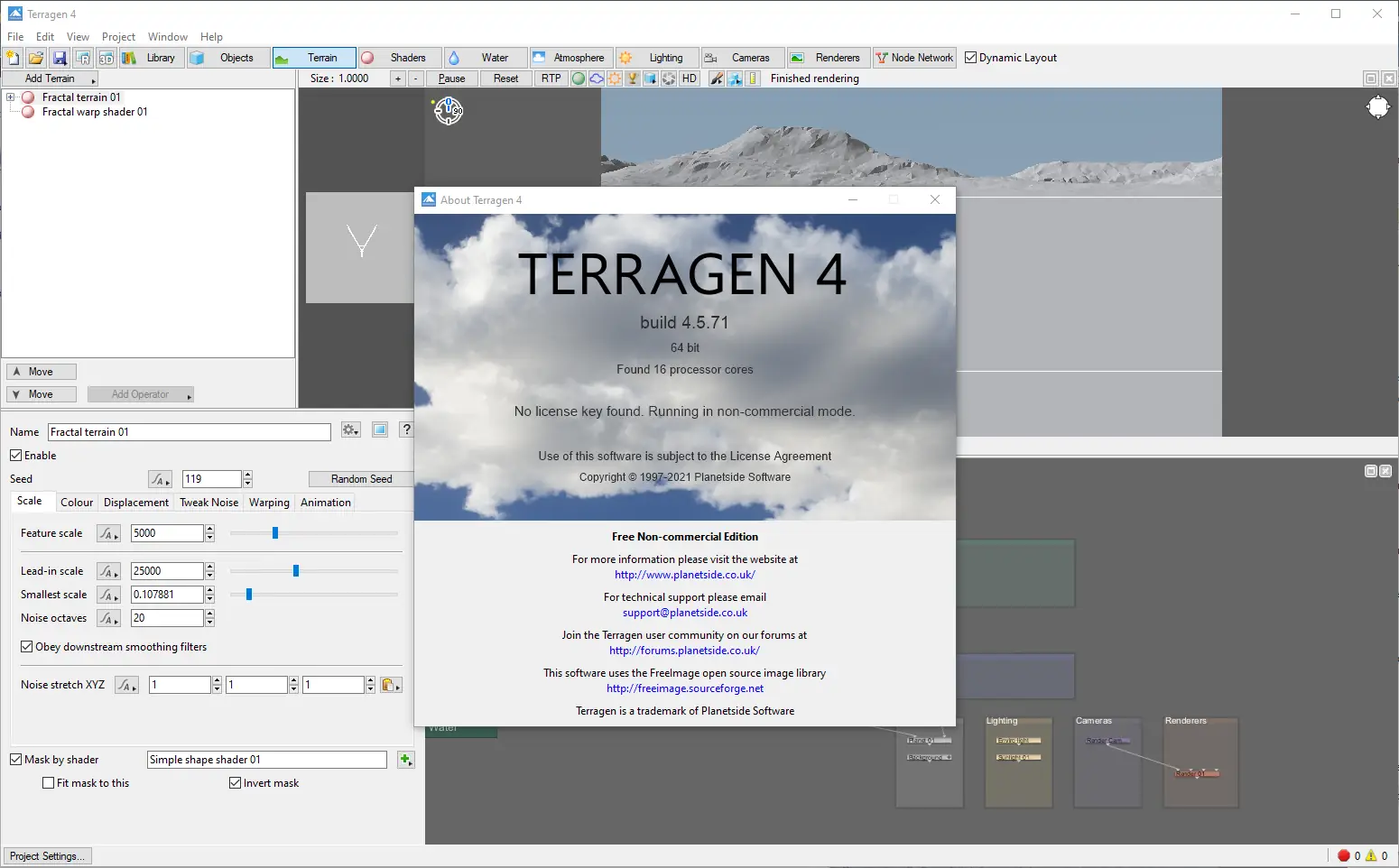1399x868 pixels.
Task: Click the gear settings icon beside Name field
Action: click(350, 430)
